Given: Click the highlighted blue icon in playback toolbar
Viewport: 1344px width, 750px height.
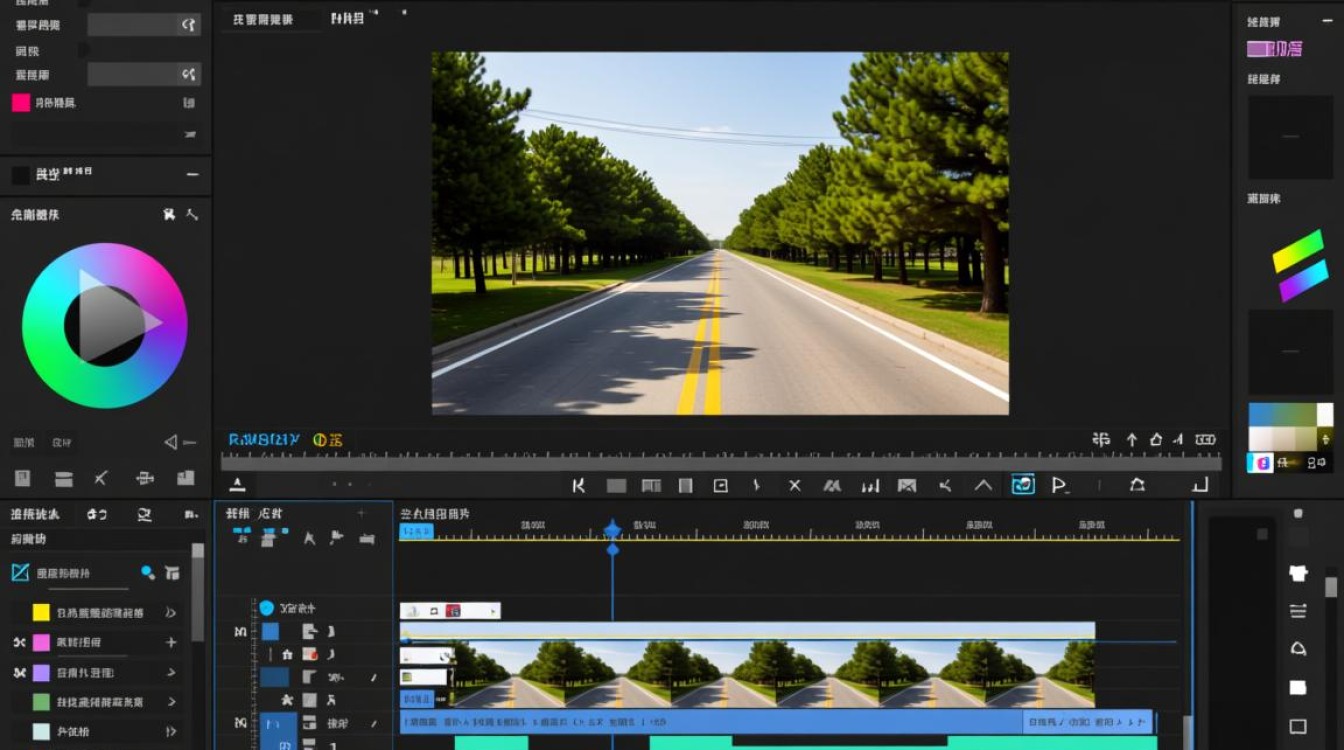Looking at the screenshot, I should tap(1023, 485).
